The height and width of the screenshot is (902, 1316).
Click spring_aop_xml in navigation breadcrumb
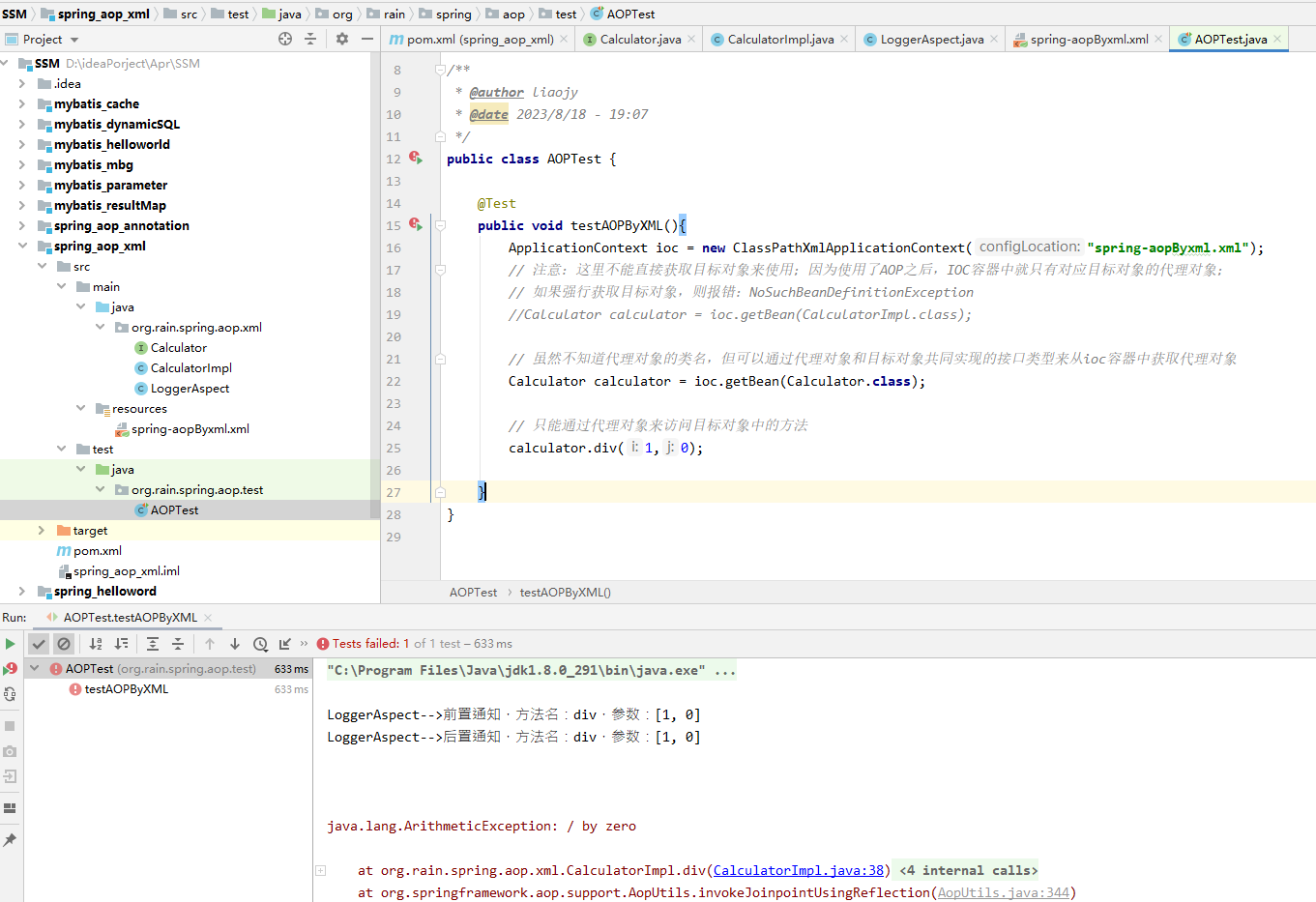pos(103,15)
